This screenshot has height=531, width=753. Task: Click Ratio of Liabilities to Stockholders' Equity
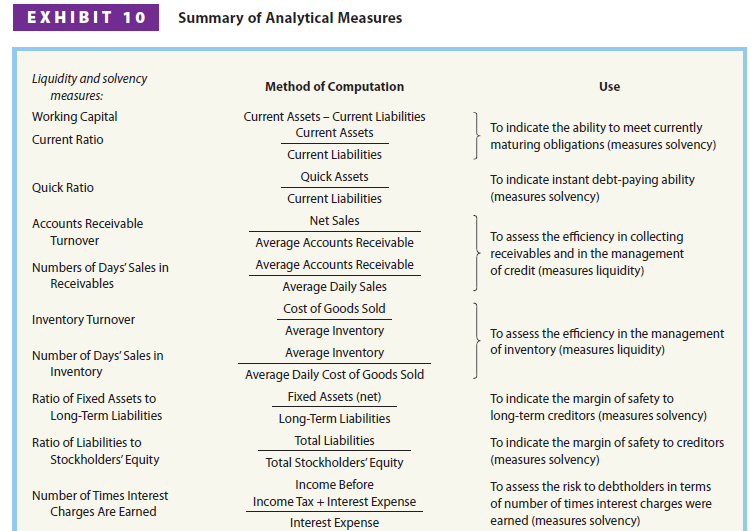point(95,451)
